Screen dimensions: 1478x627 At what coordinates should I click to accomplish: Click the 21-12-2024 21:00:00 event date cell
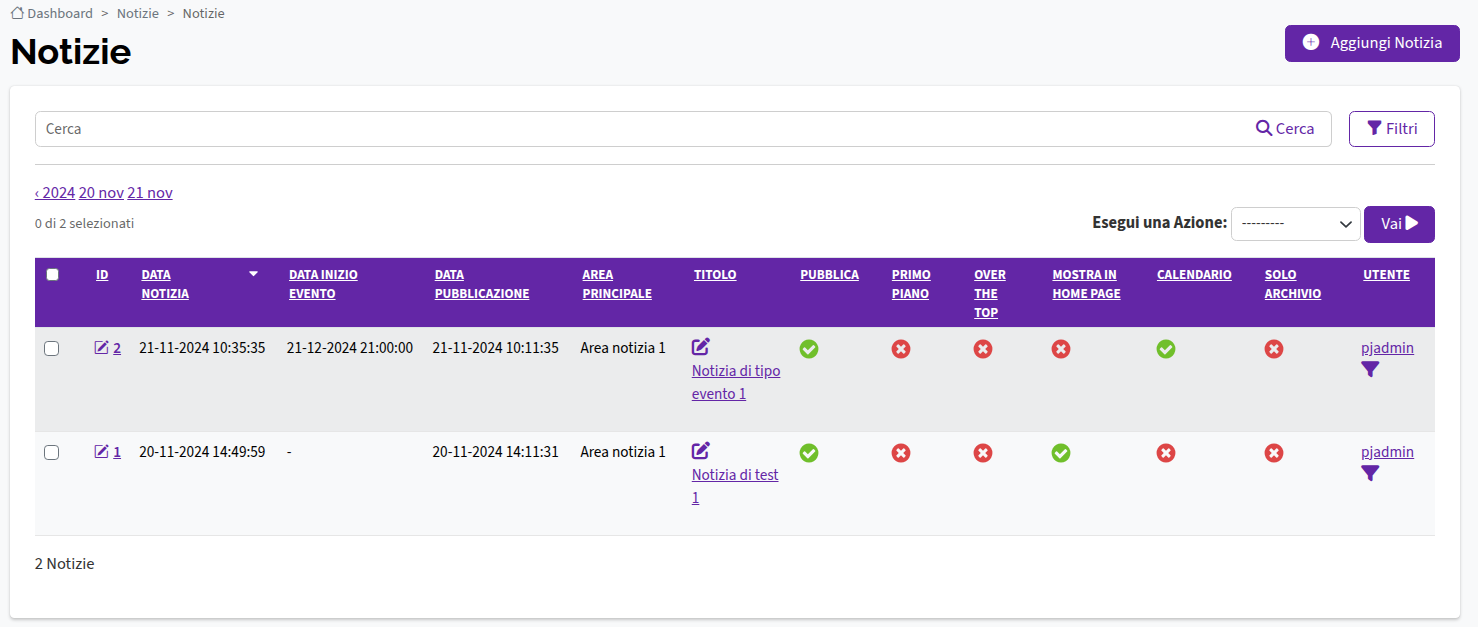tap(350, 348)
